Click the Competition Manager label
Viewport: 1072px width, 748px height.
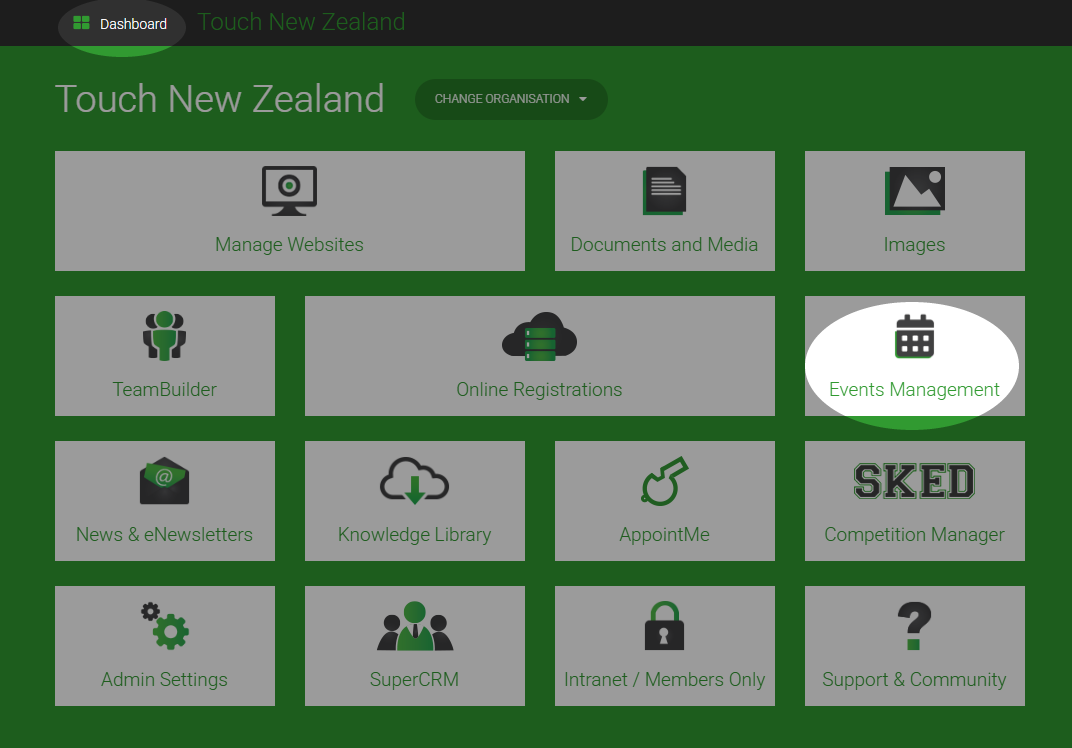click(x=915, y=534)
